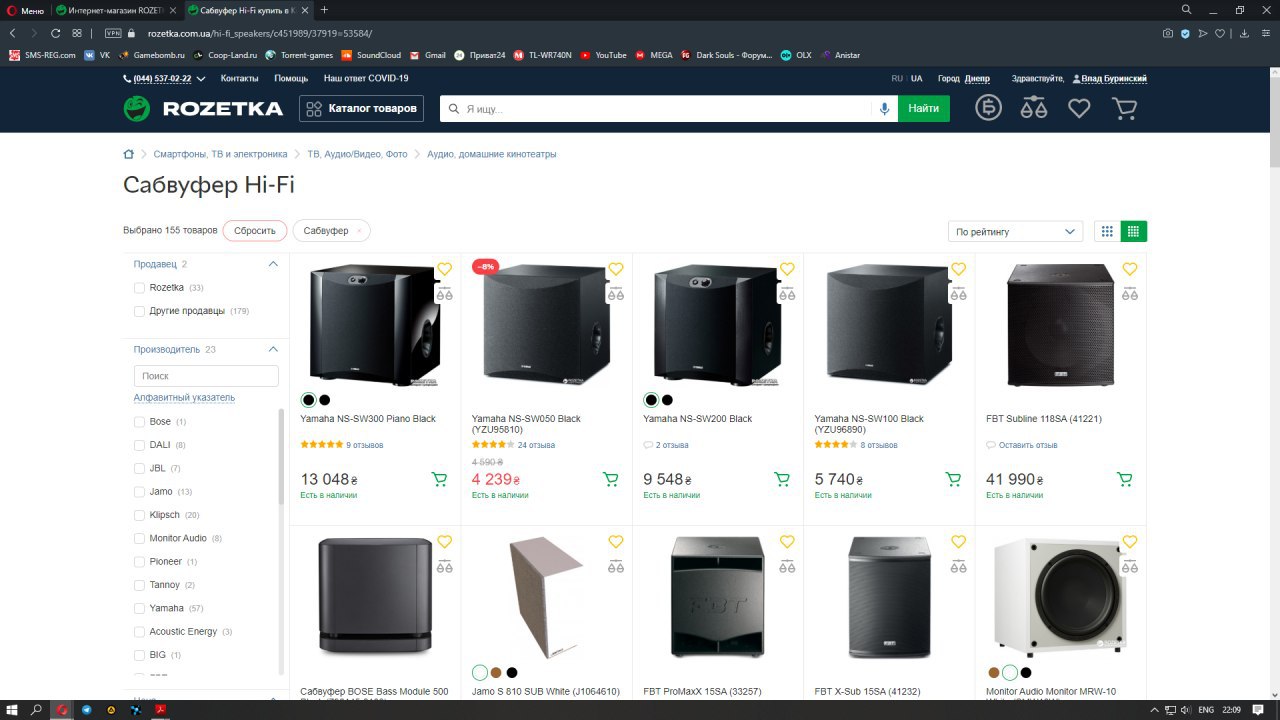1280x720 pixels.
Task: Collapse the Производитель filter section
Action: click(273, 349)
